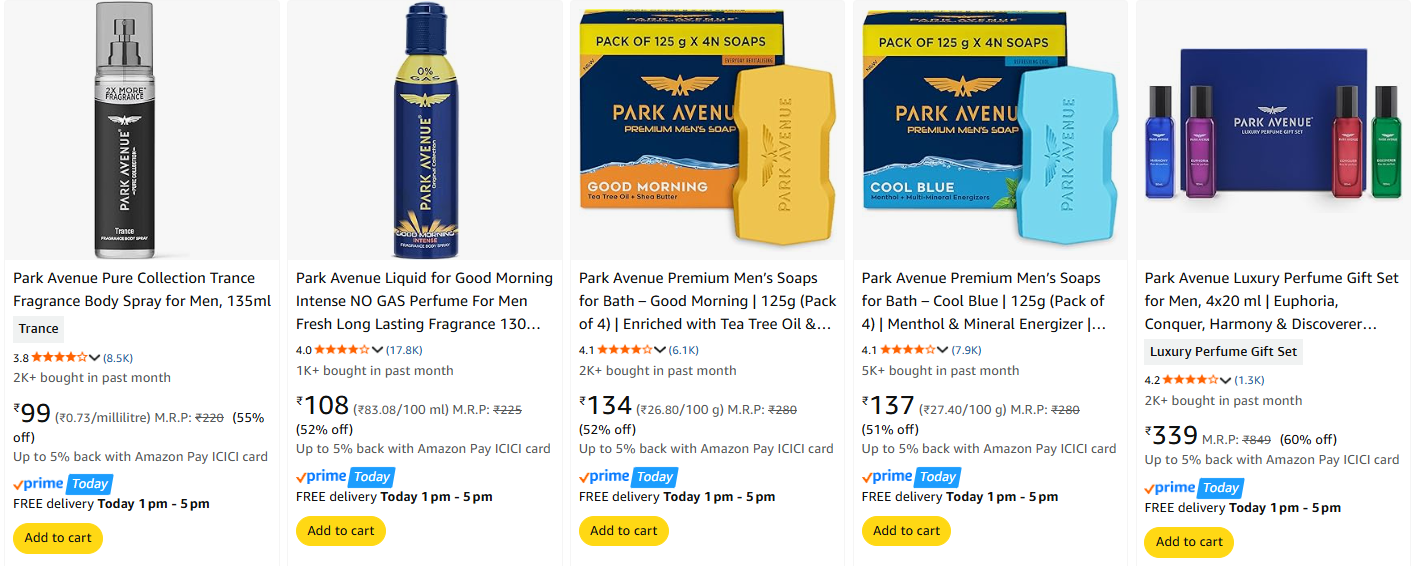
Task: Open star rating dropdown for Trance body spray
Action: click(x=95, y=358)
